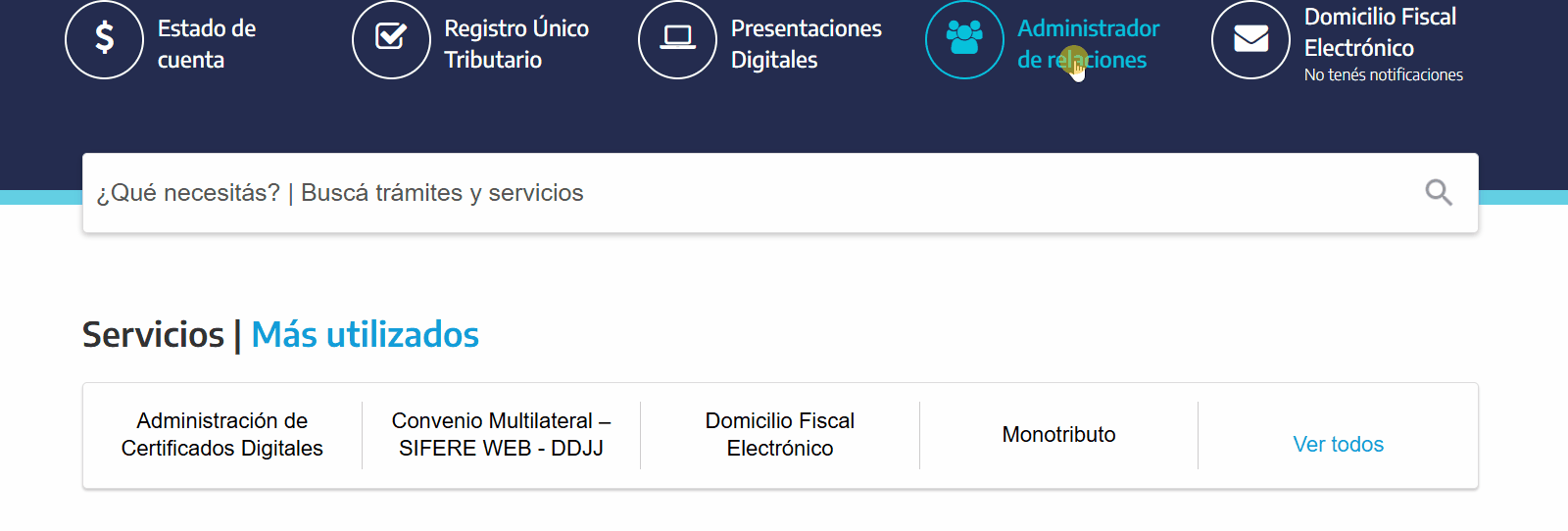1568x531 pixels.
Task: Open the Registro Único Tributario text link
Action: (x=516, y=44)
